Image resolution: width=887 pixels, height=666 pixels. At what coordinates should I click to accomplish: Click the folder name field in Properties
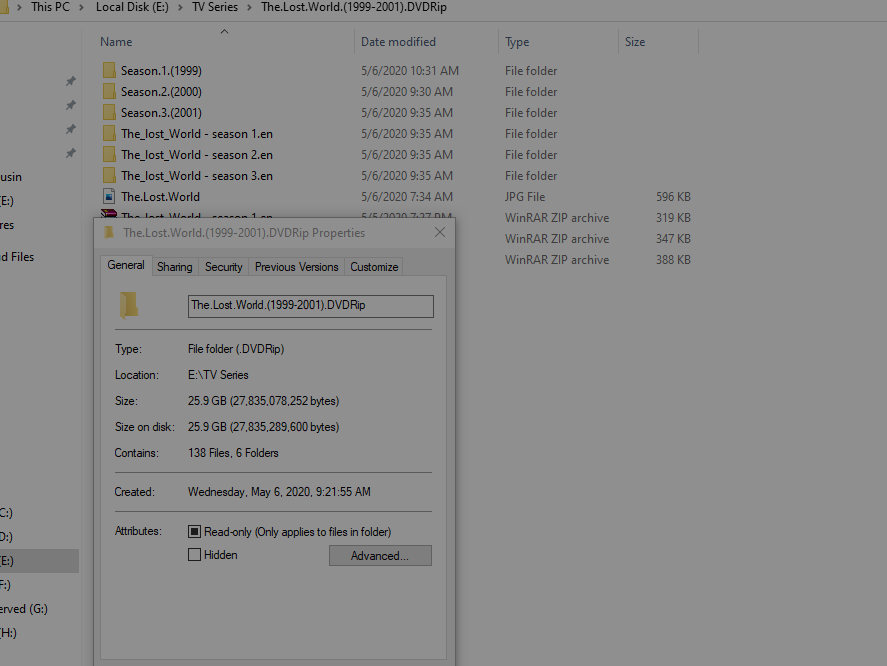[311, 306]
